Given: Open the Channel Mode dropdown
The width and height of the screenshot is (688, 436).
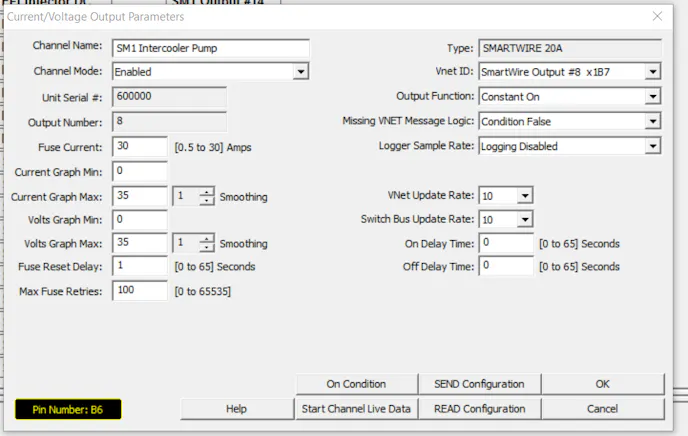Looking at the screenshot, I should (x=300, y=72).
